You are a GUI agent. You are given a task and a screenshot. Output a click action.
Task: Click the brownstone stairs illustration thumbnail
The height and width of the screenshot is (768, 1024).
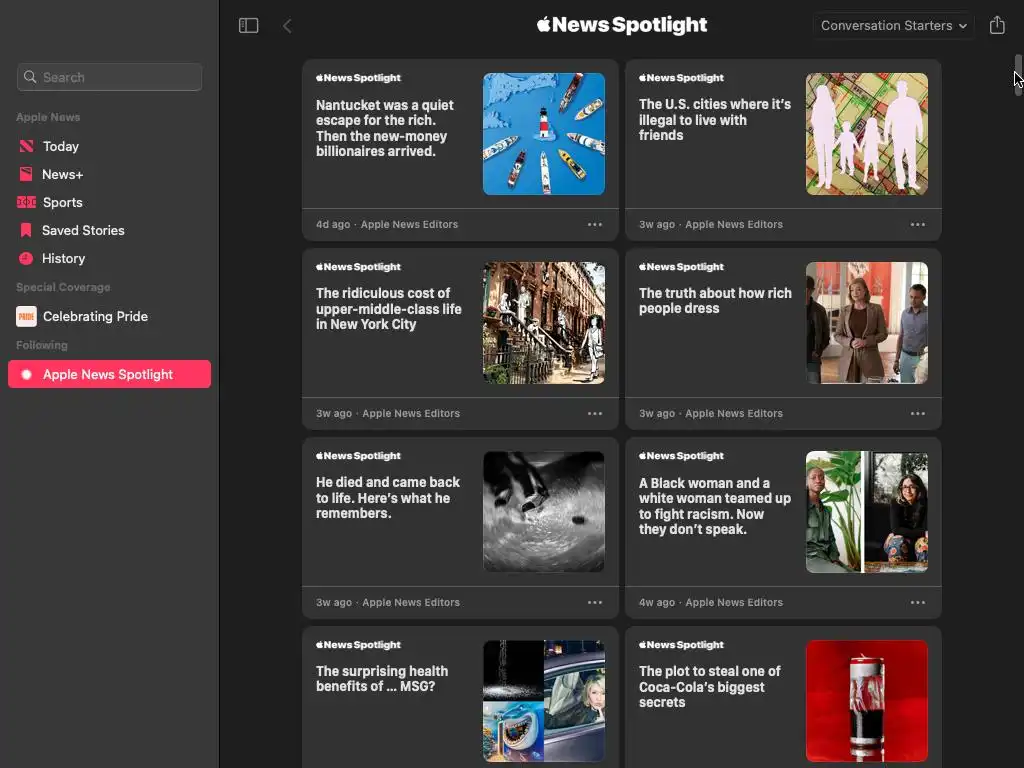543,323
